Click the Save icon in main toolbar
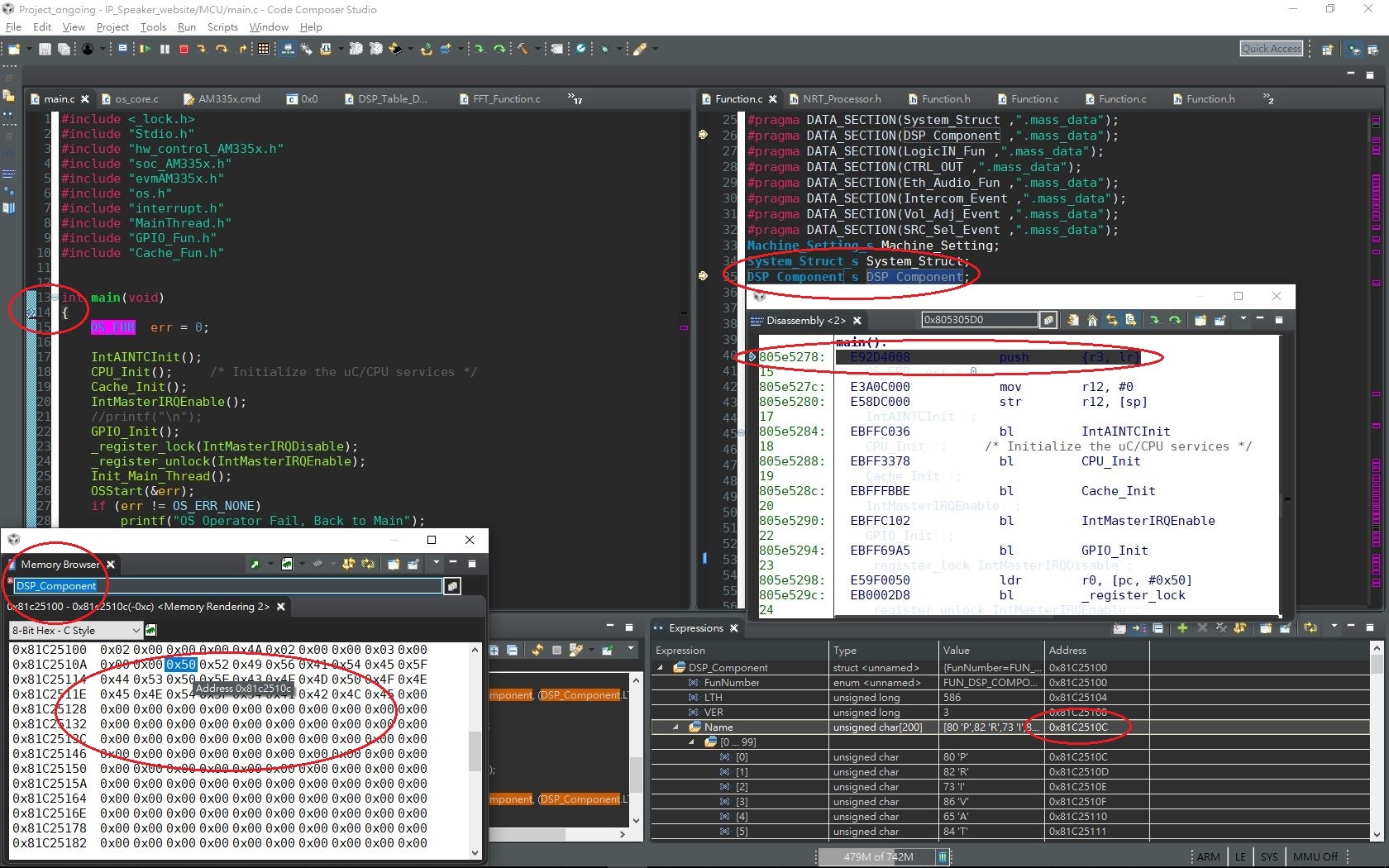 coord(45,50)
